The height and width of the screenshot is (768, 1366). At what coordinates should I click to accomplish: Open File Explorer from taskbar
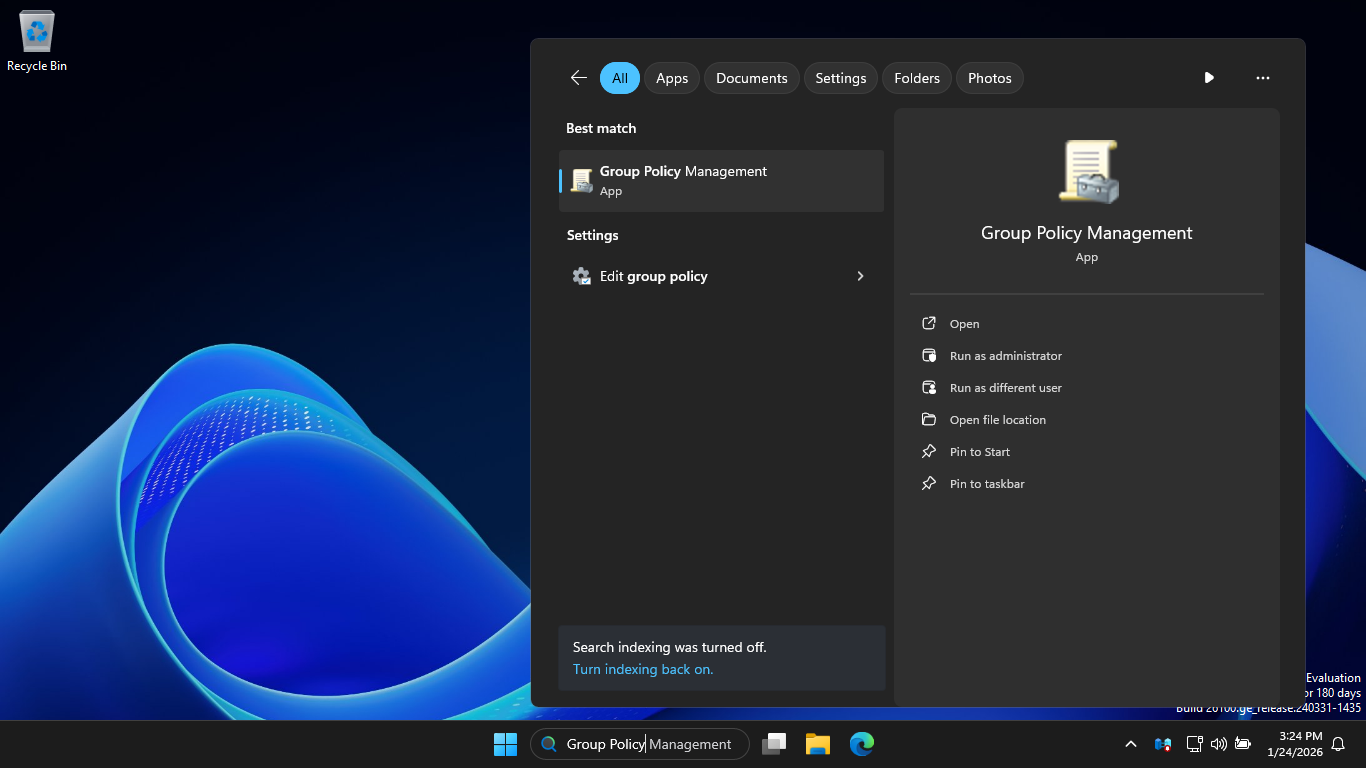(x=818, y=744)
